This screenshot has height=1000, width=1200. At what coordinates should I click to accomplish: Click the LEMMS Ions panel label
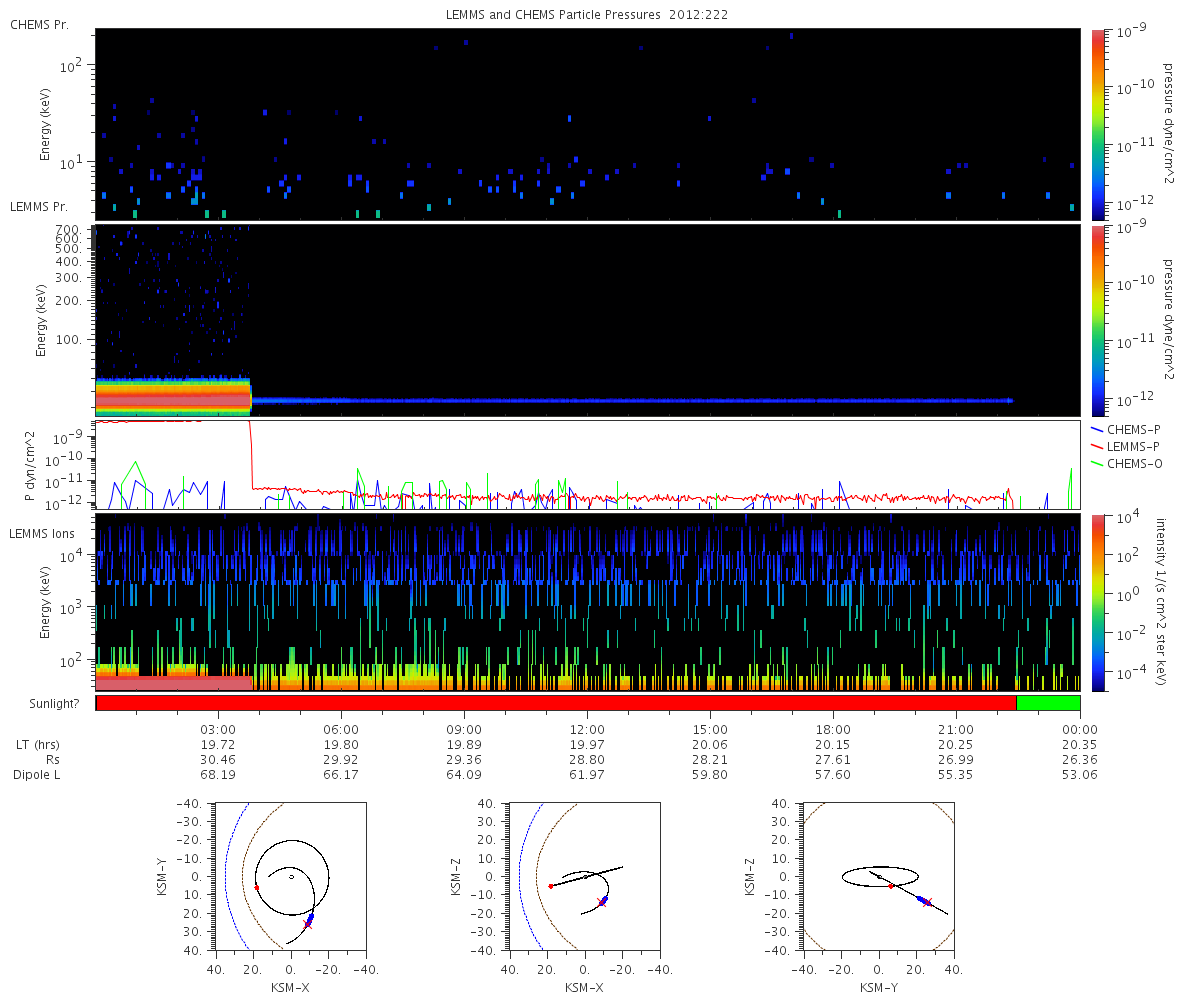click(x=41, y=536)
